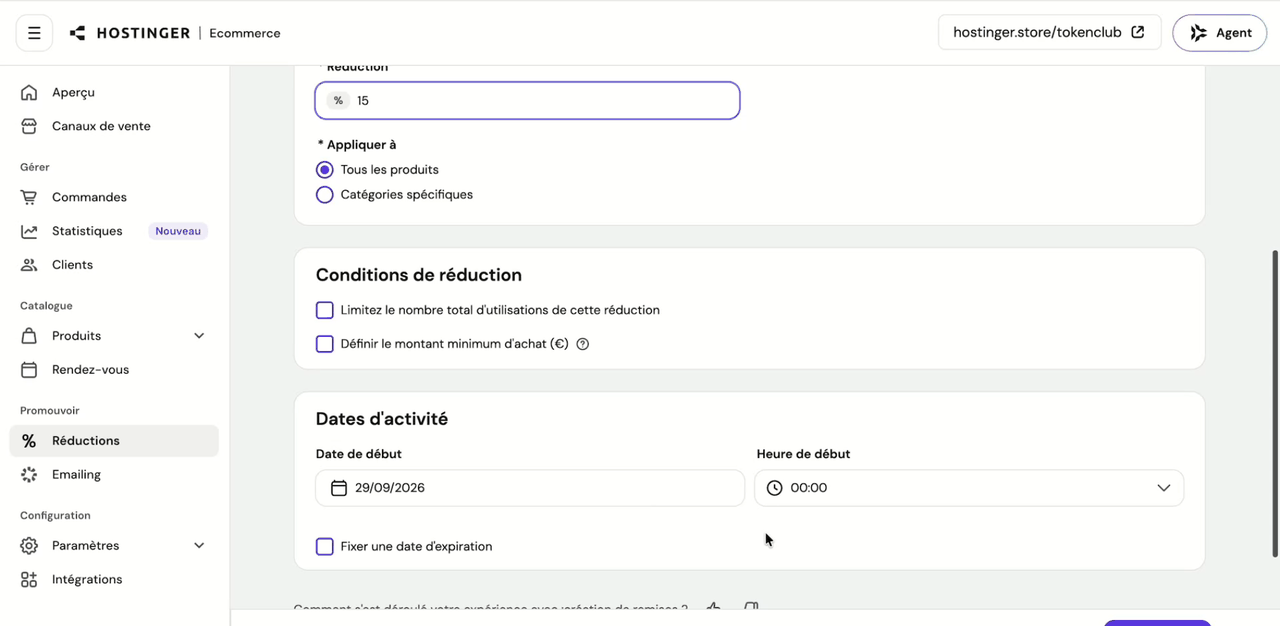Click the Réductions percent icon

coord(29,441)
